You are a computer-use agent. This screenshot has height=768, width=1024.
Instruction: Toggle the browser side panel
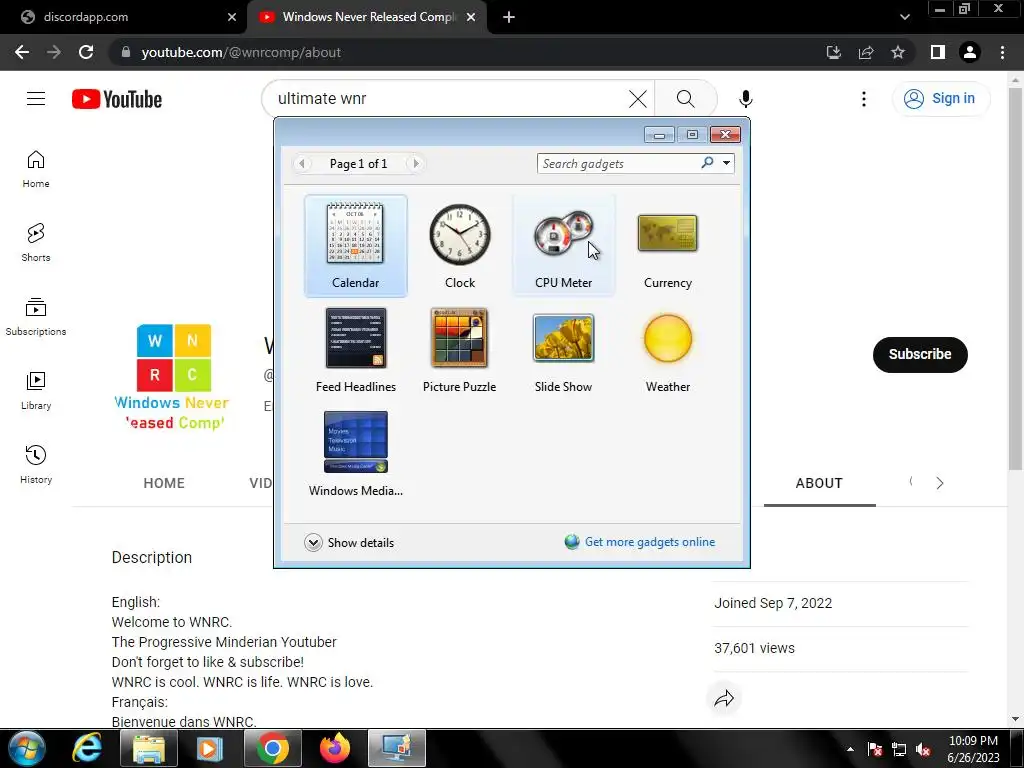(938, 52)
